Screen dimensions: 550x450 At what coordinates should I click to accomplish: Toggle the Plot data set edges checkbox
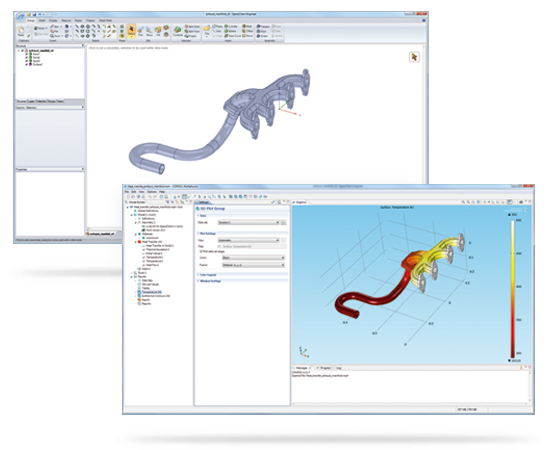pyautogui.click(x=201, y=251)
